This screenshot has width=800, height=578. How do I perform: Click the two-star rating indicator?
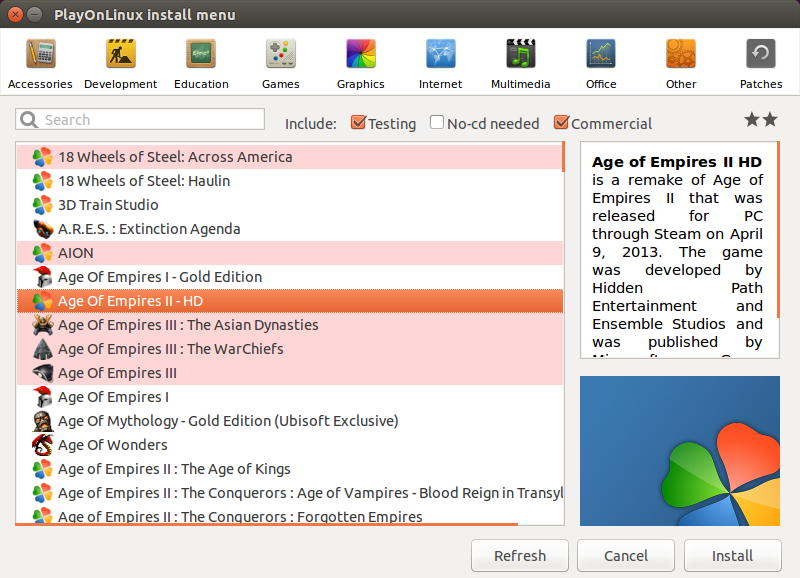coord(761,120)
